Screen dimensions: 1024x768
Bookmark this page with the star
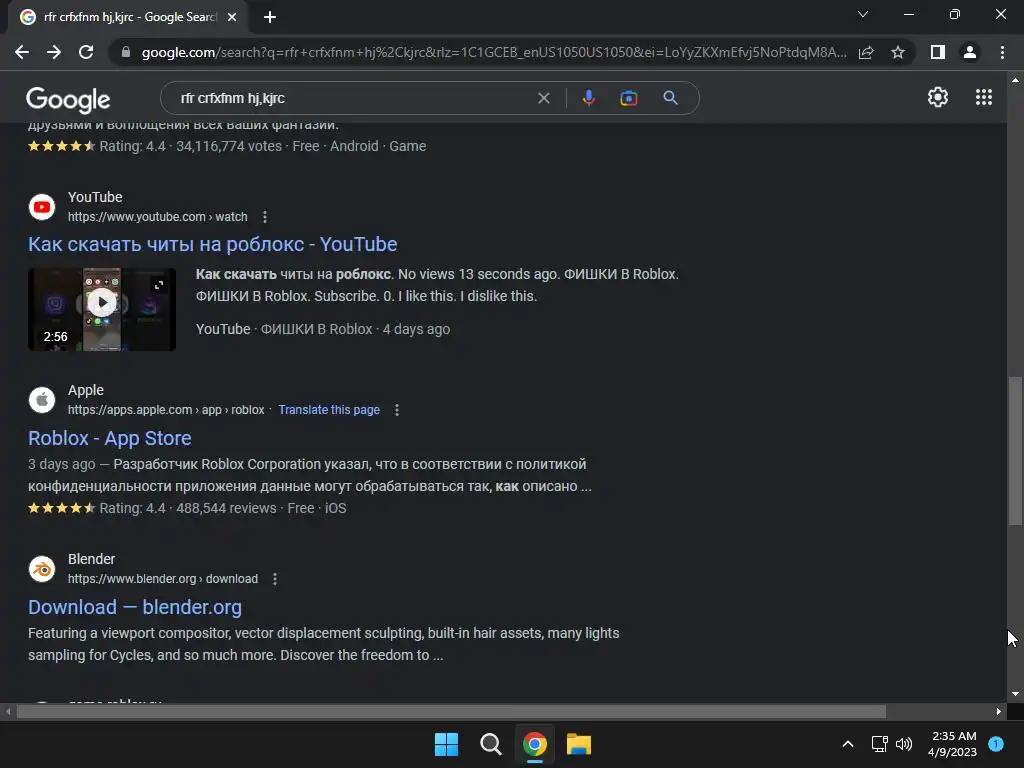[898, 52]
